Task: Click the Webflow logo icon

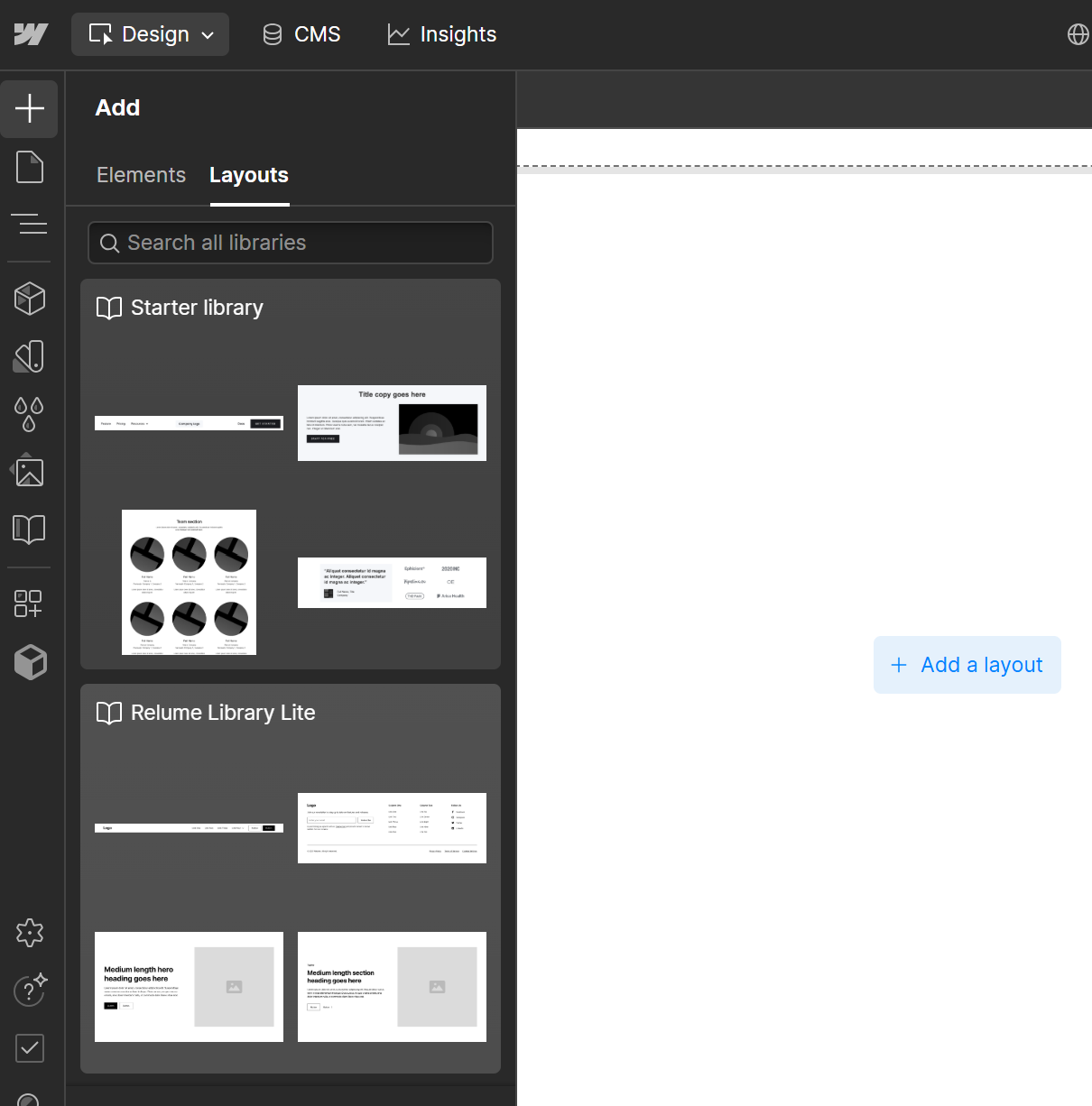Action: coord(31,34)
